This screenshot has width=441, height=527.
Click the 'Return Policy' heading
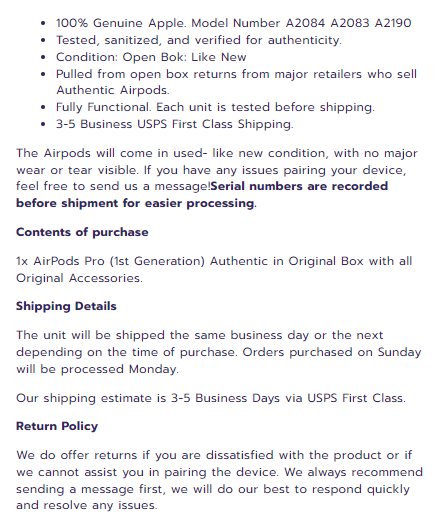[57, 427]
